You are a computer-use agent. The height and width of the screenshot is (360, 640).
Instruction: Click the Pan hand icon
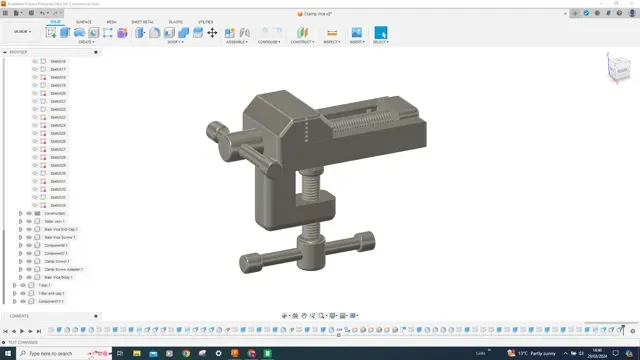304,316
